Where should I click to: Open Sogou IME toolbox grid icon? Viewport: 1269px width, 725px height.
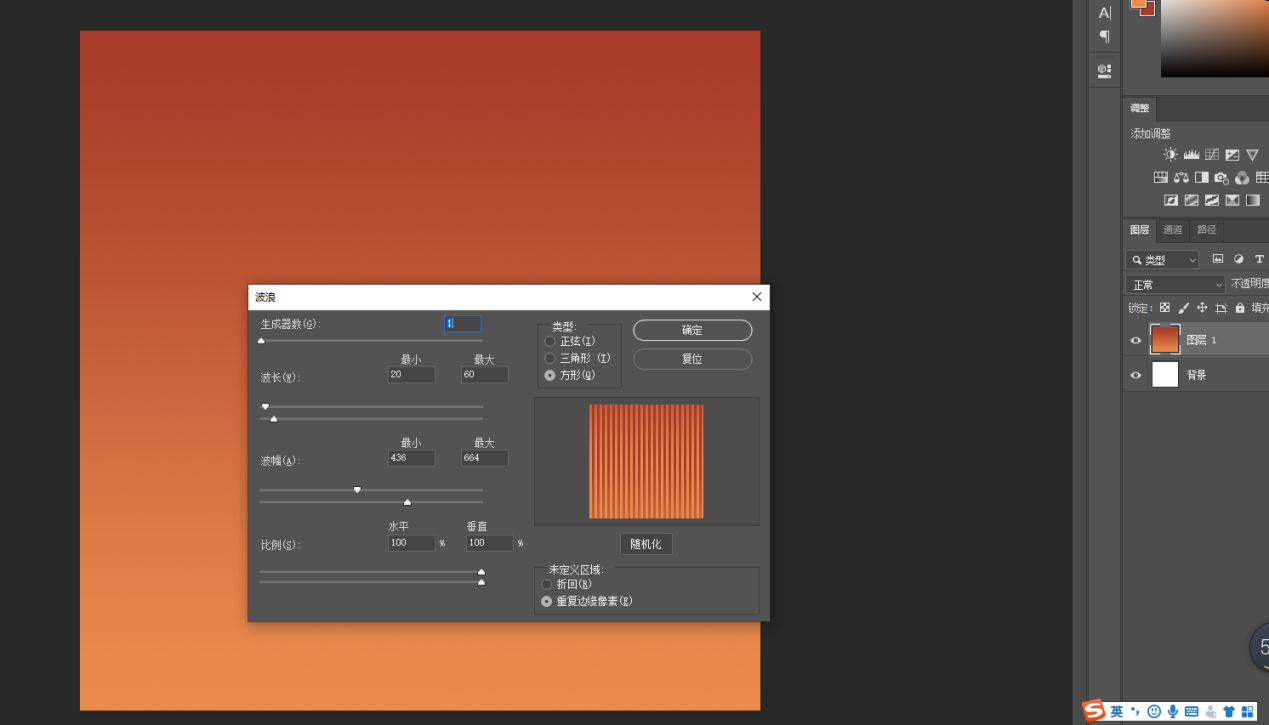[x=1247, y=711]
